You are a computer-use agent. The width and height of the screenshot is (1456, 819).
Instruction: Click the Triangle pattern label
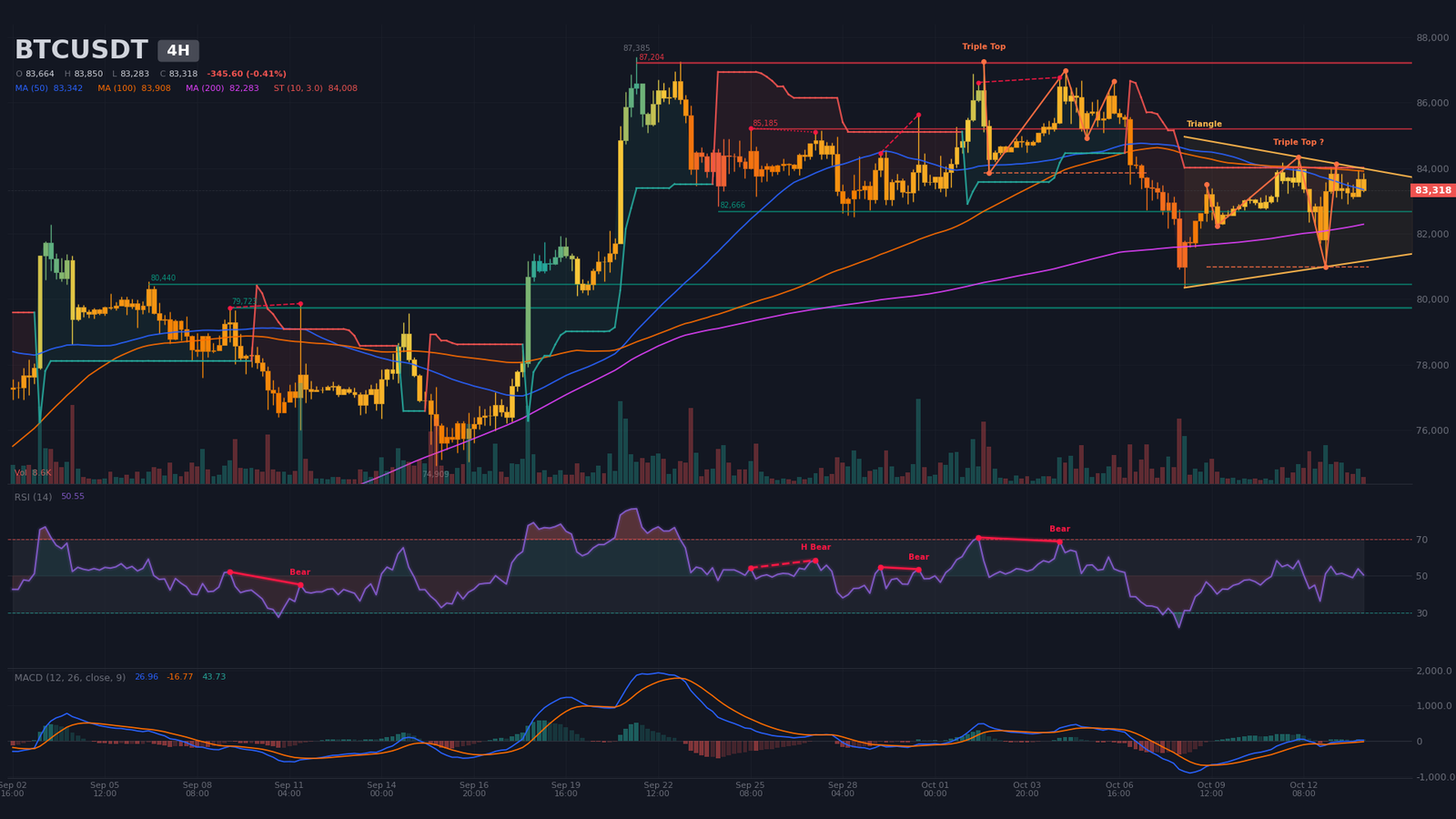[1204, 124]
